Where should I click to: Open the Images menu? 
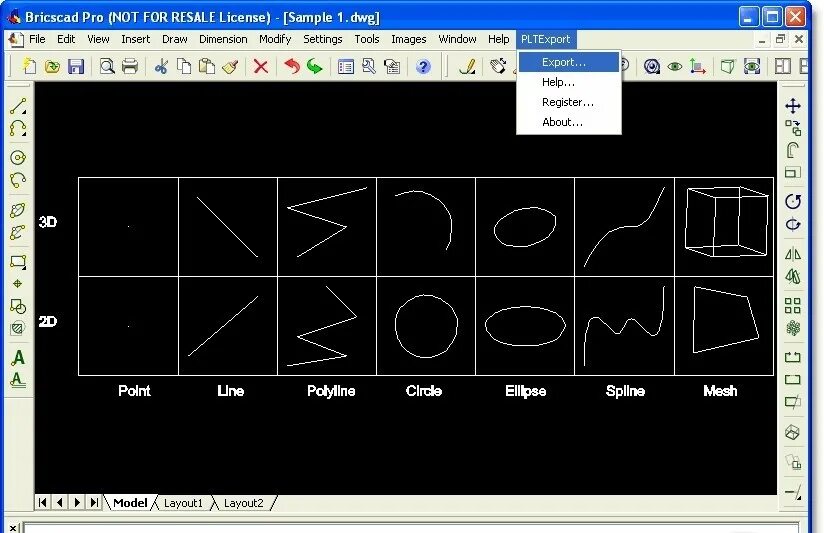(408, 39)
